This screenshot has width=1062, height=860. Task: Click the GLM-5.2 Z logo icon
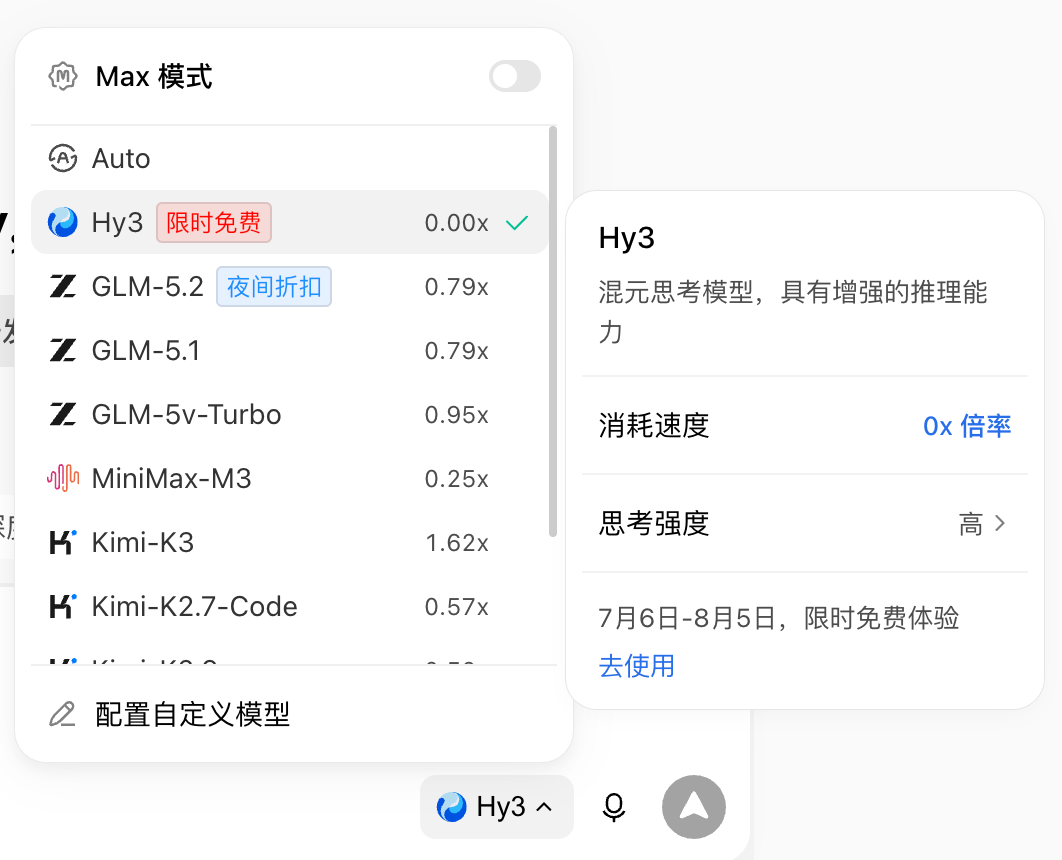pyautogui.click(x=63, y=286)
